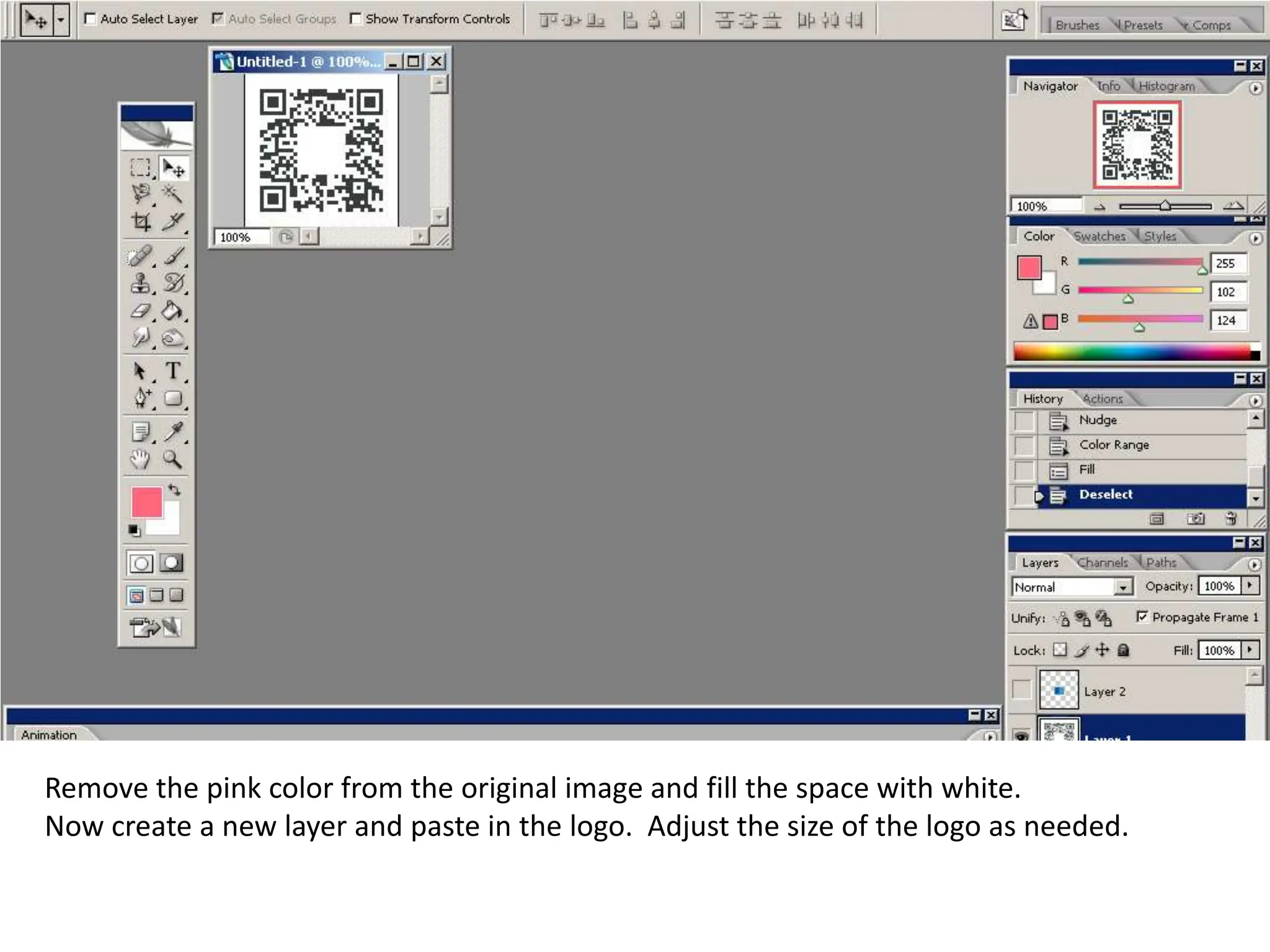Select the Magic Wand tool
This screenshot has height=952, width=1270.
[173, 194]
